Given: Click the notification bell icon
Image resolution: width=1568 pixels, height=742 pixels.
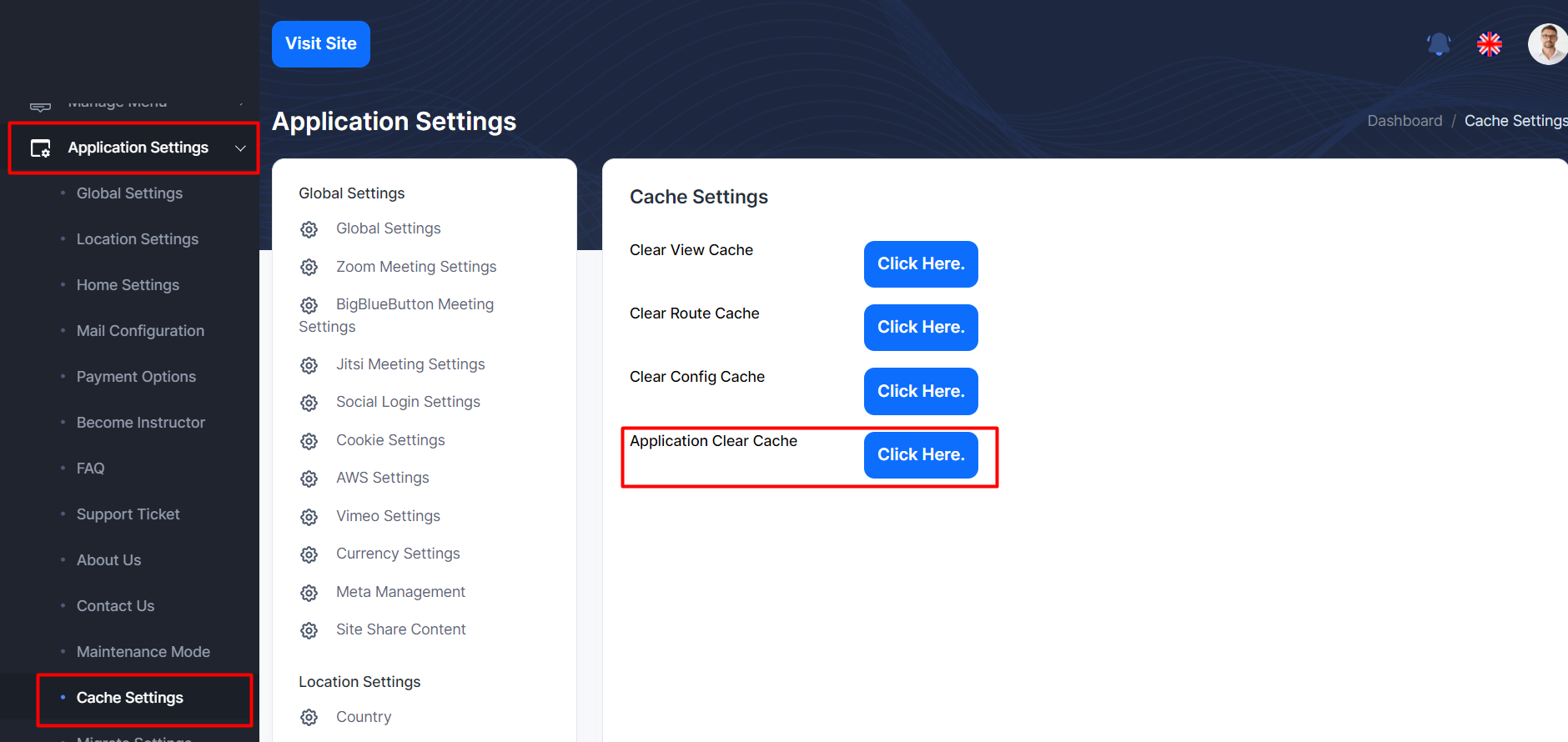Looking at the screenshot, I should [1439, 44].
